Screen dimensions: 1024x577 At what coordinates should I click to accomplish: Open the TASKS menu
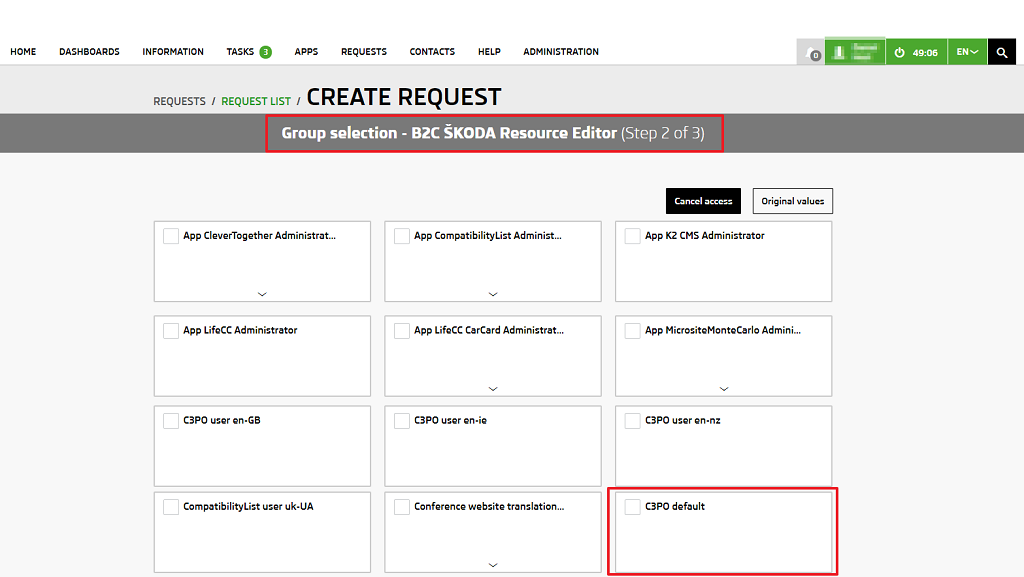click(x=240, y=52)
